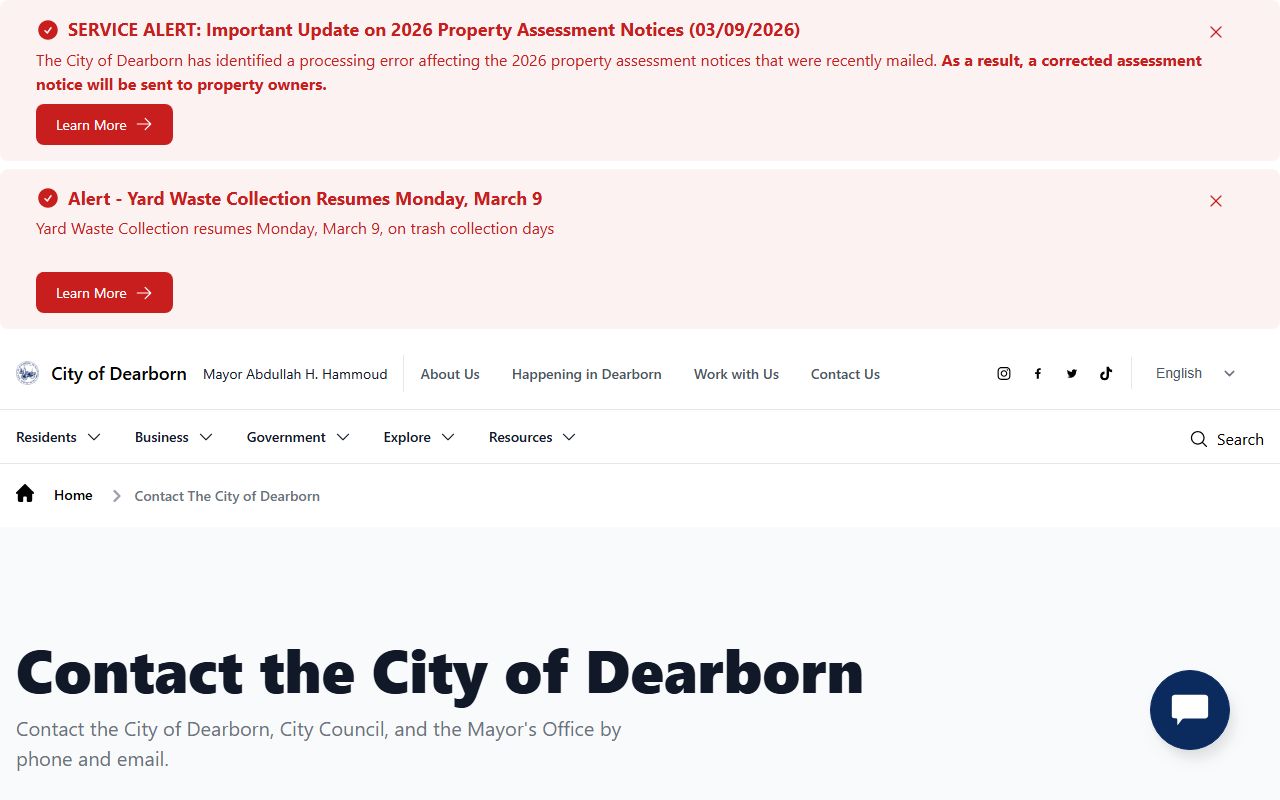Click the Service Alert headline text
Image resolution: width=1280 pixels, height=800 pixels.
click(434, 30)
